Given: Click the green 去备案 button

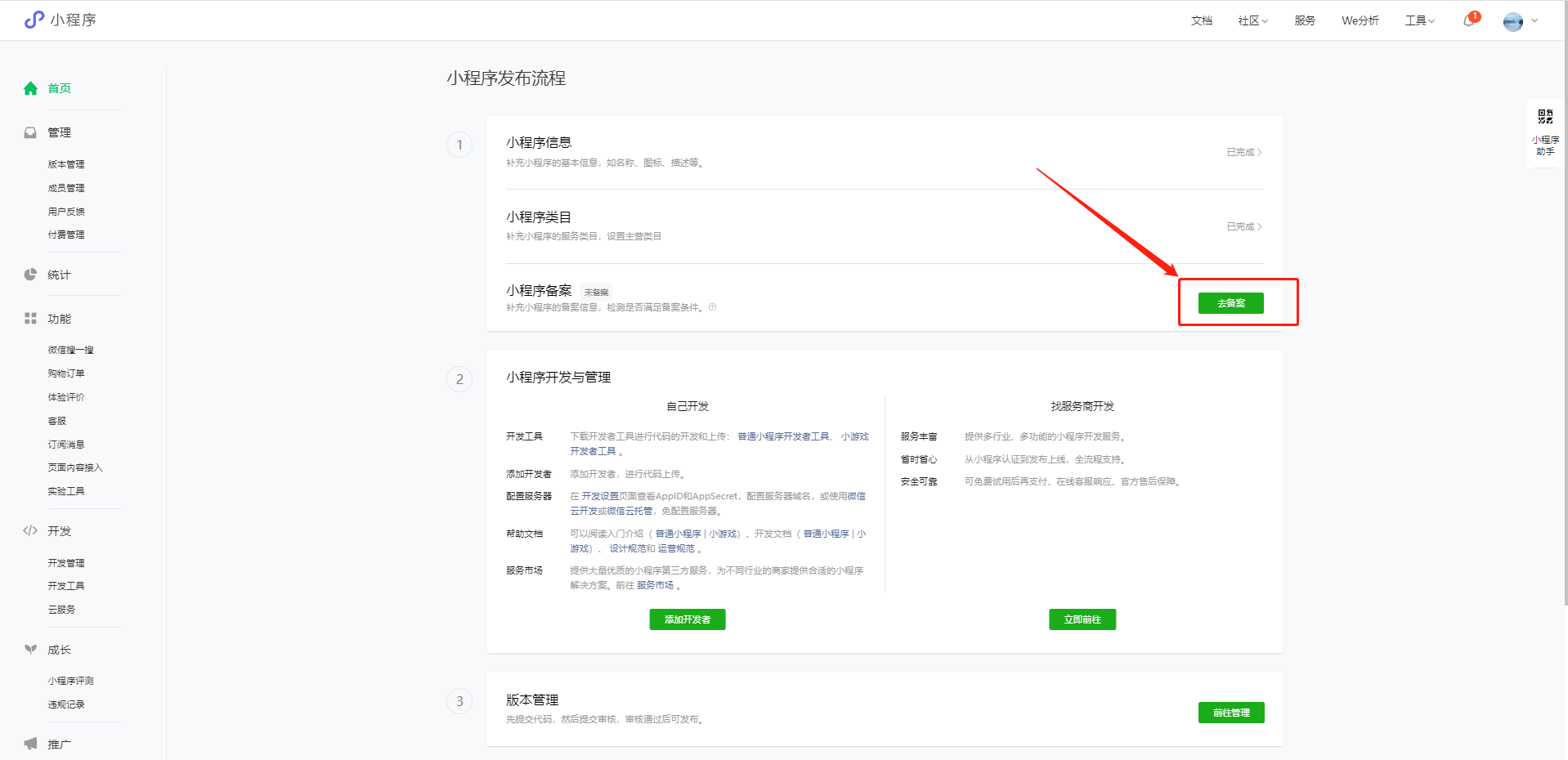Looking at the screenshot, I should [1230, 303].
